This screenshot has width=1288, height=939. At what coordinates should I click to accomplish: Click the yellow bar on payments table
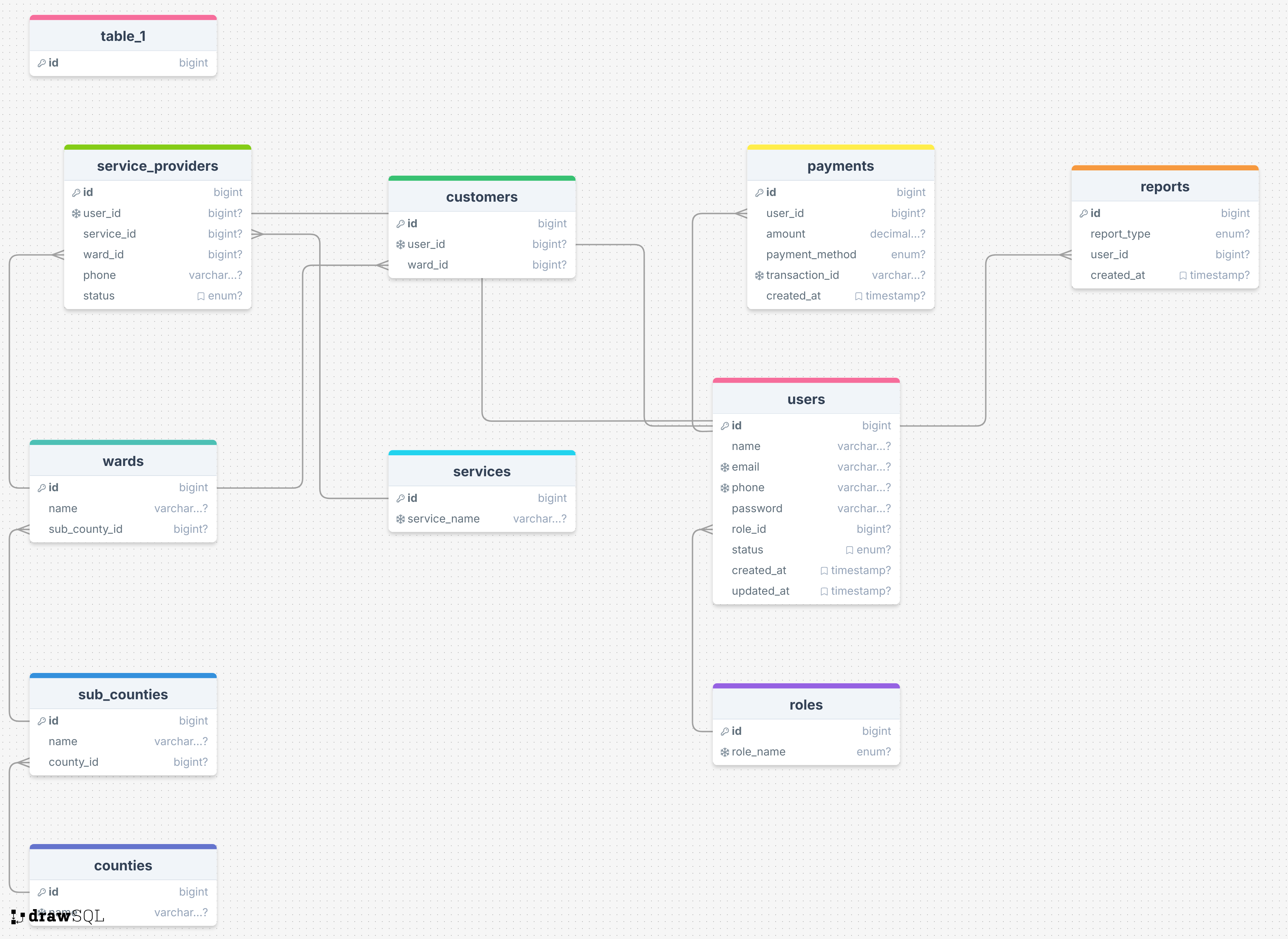[840, 147]
